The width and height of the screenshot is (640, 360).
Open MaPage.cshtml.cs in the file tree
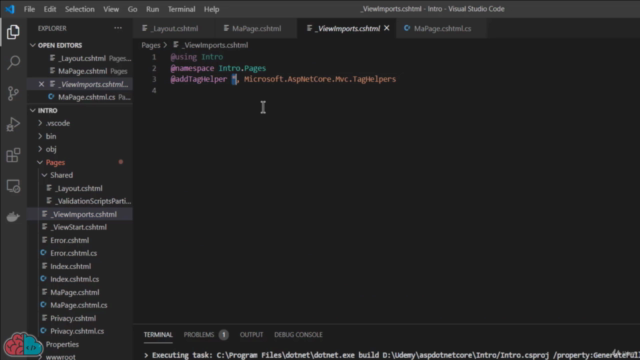[80, 305]
